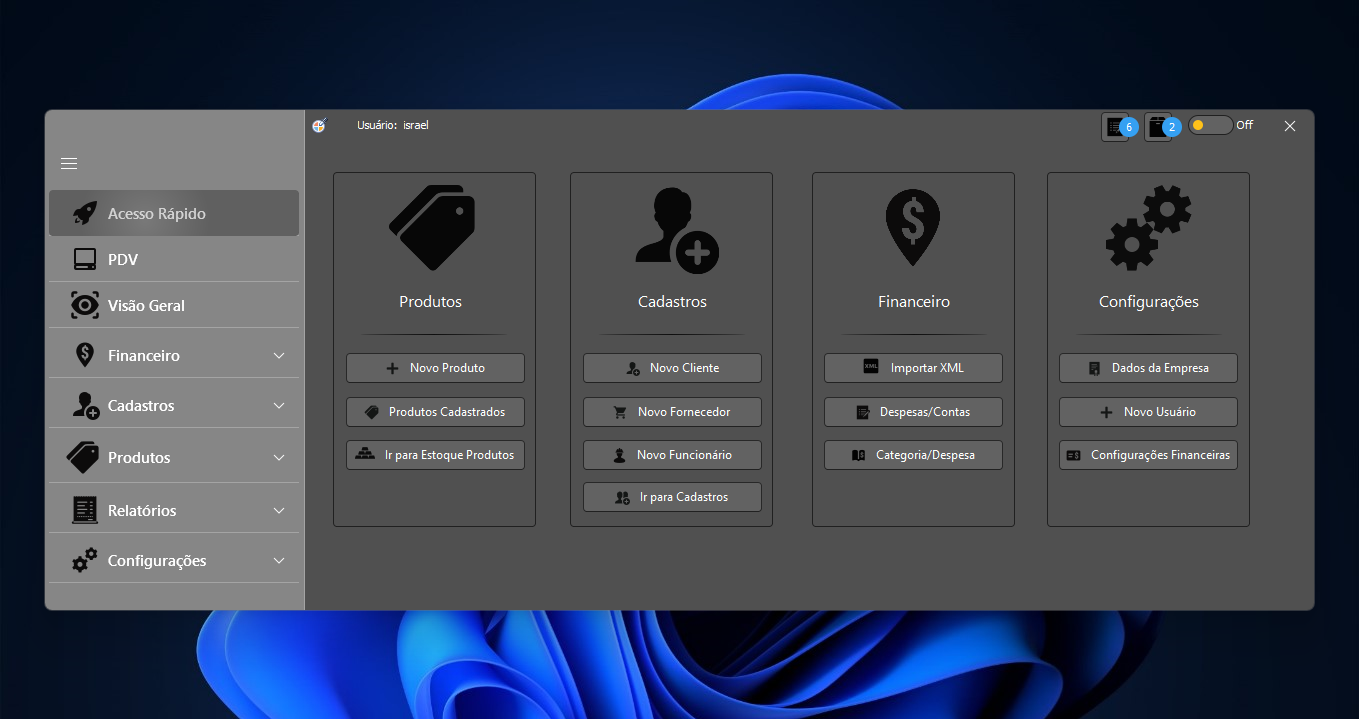Click the Usuário: israel label

393,125
